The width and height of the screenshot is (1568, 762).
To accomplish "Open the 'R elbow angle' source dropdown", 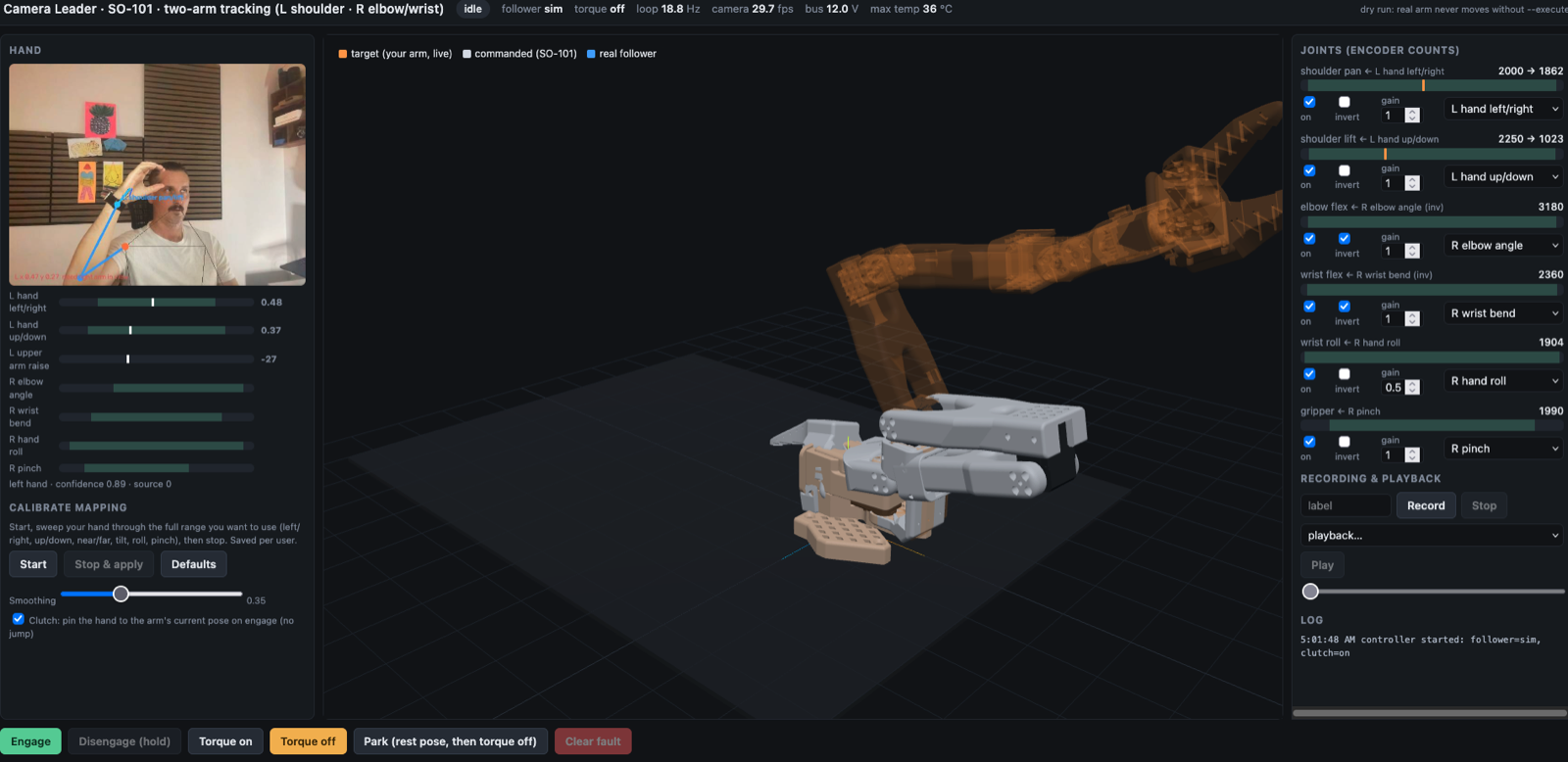I will pyautogui.click(x=1504, y=245).
